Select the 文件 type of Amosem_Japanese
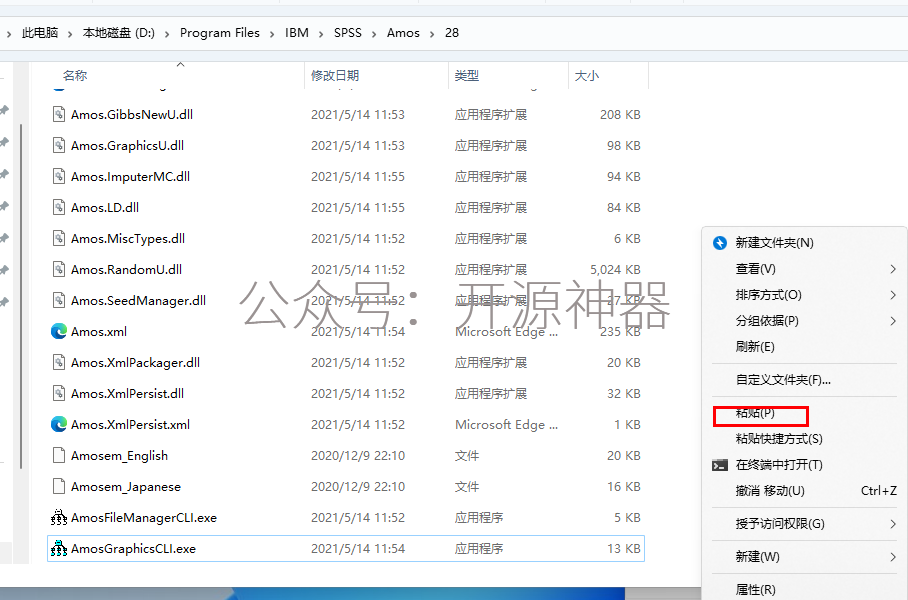Screen dimensions: 908x600 pyautogui.click(x=467, y=487)
